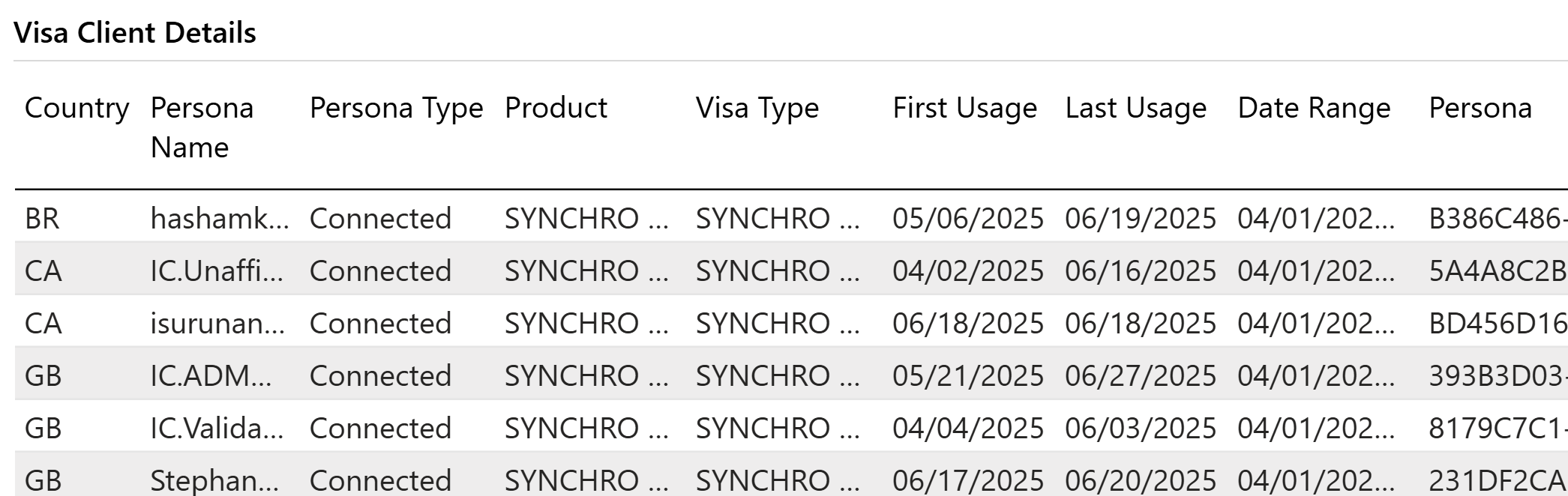Image resolution: width=1568 pixels, height=496 pixels.
Task: Select persona ID starting with 393B3D03
Action: point(1496,376)
